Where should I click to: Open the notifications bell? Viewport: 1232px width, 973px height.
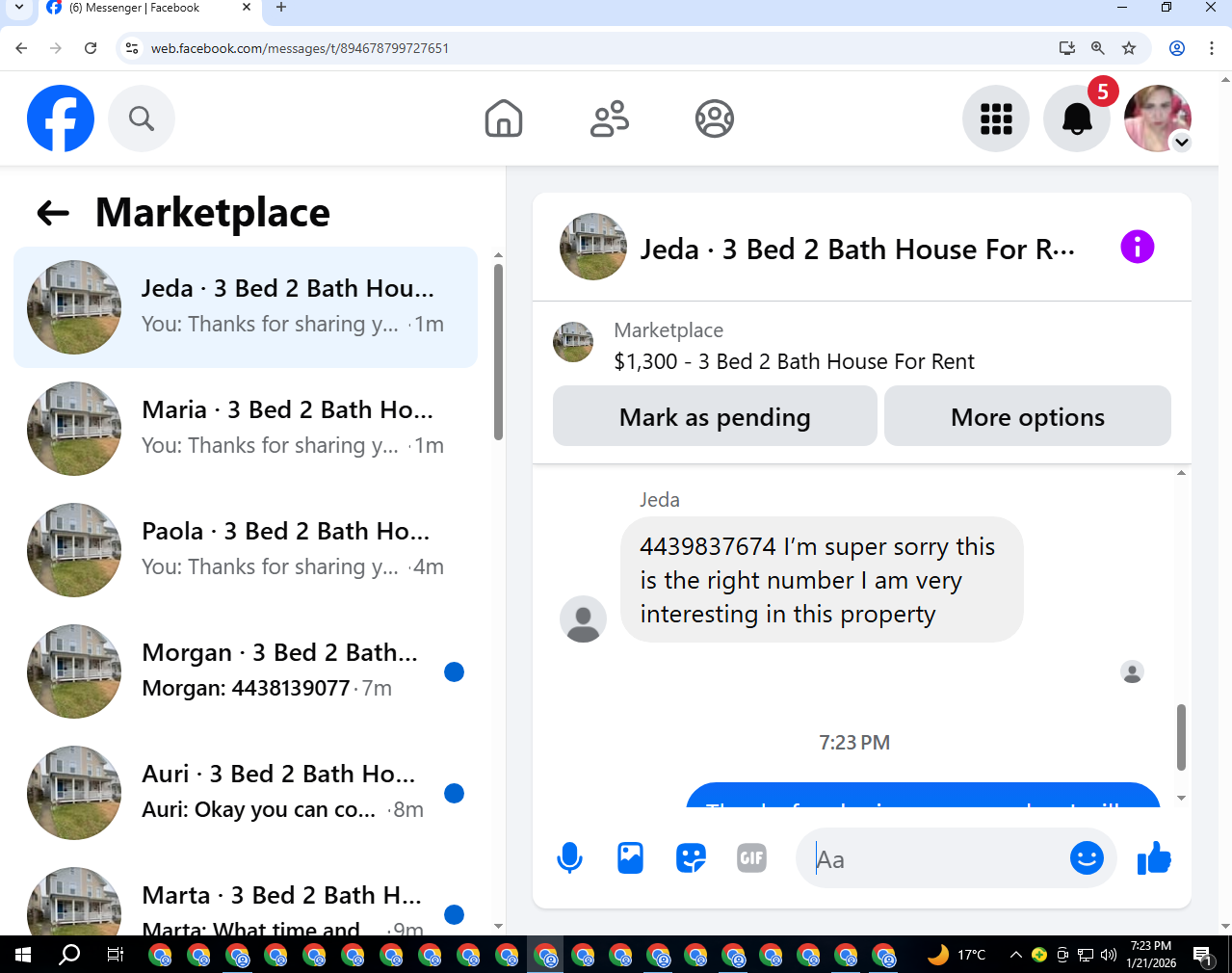(1077, 118)
